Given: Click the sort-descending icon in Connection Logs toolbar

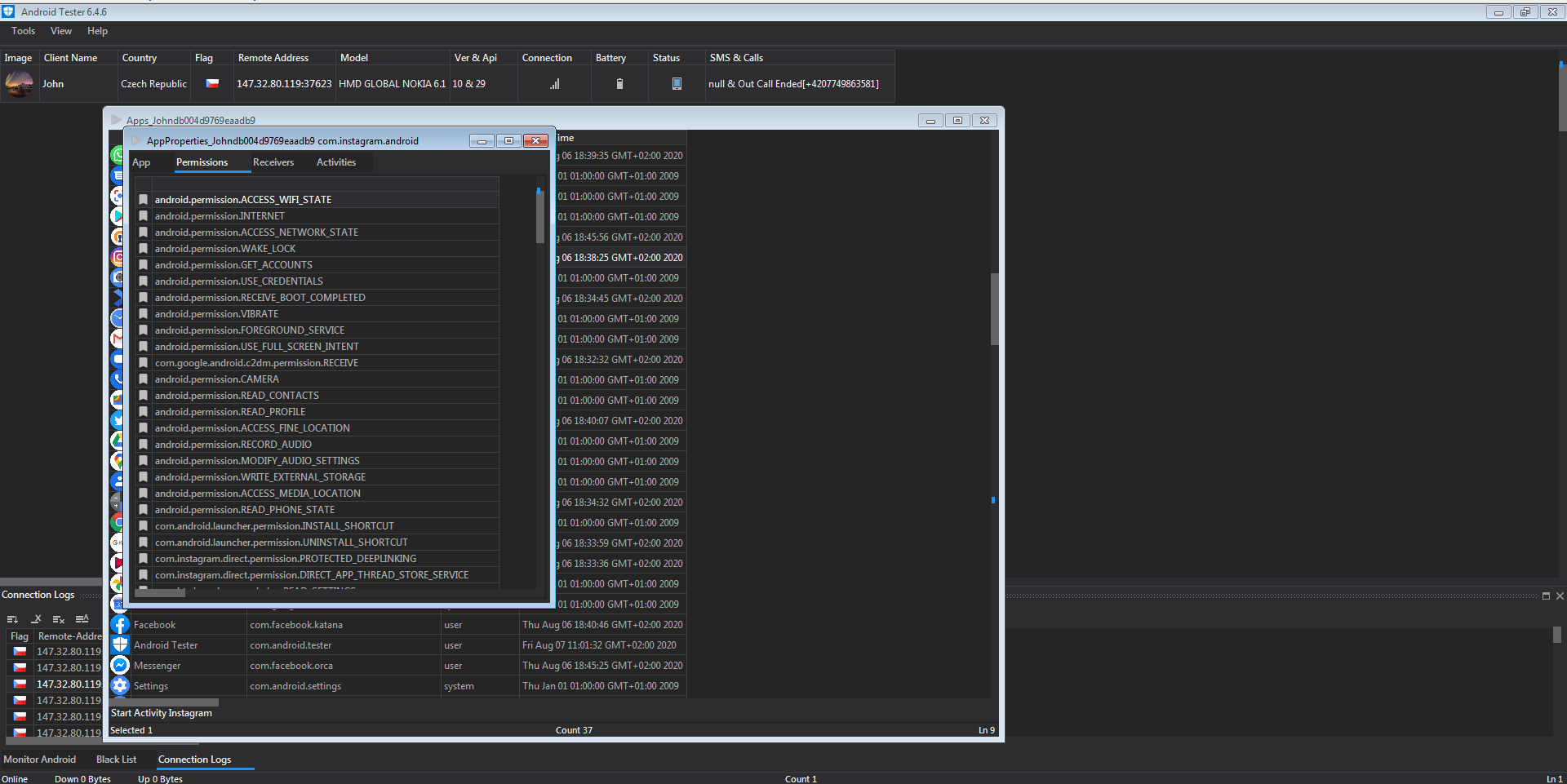Looking at the screenshot, I should point(12,619).
